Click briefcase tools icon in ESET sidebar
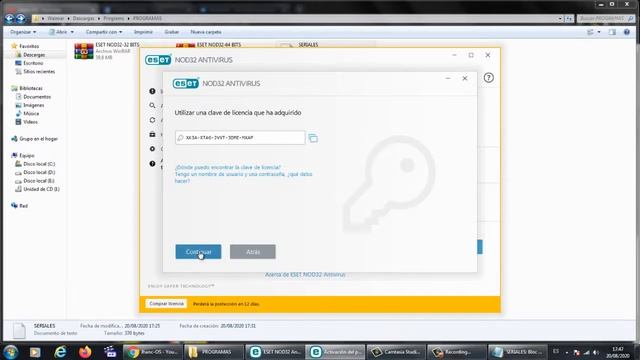Image resolution: width=640 pixels, height=360 pixels. pyautogui.click(x=152, y=134)
